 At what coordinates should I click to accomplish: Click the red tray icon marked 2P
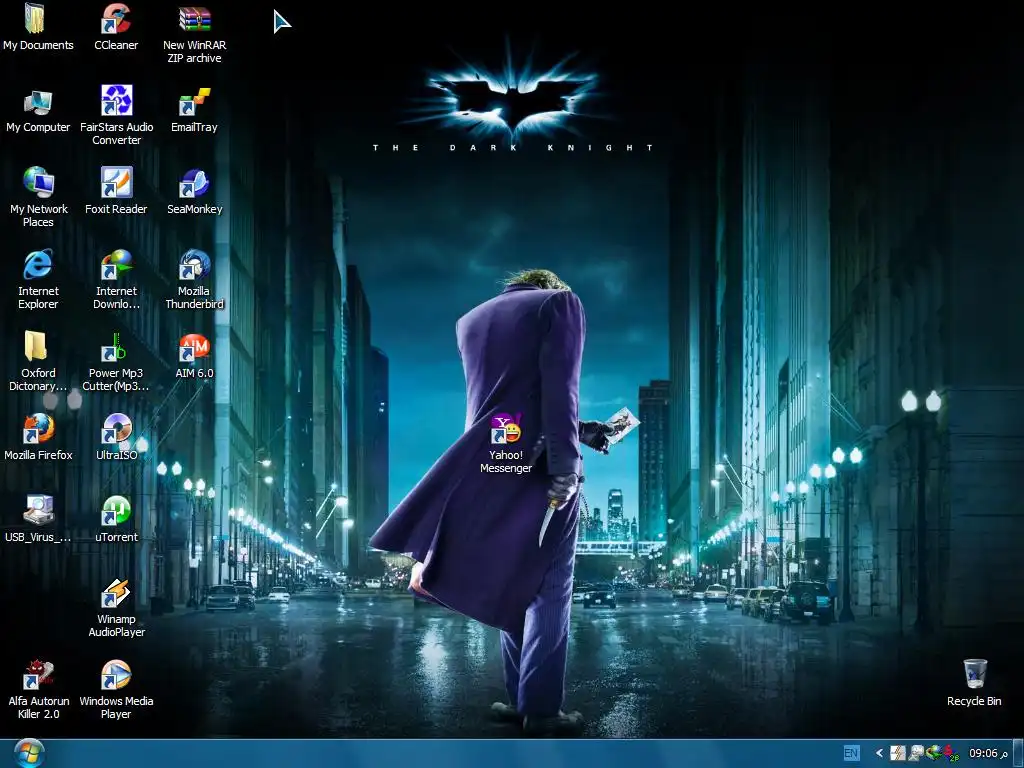click(x=951, y=754)
